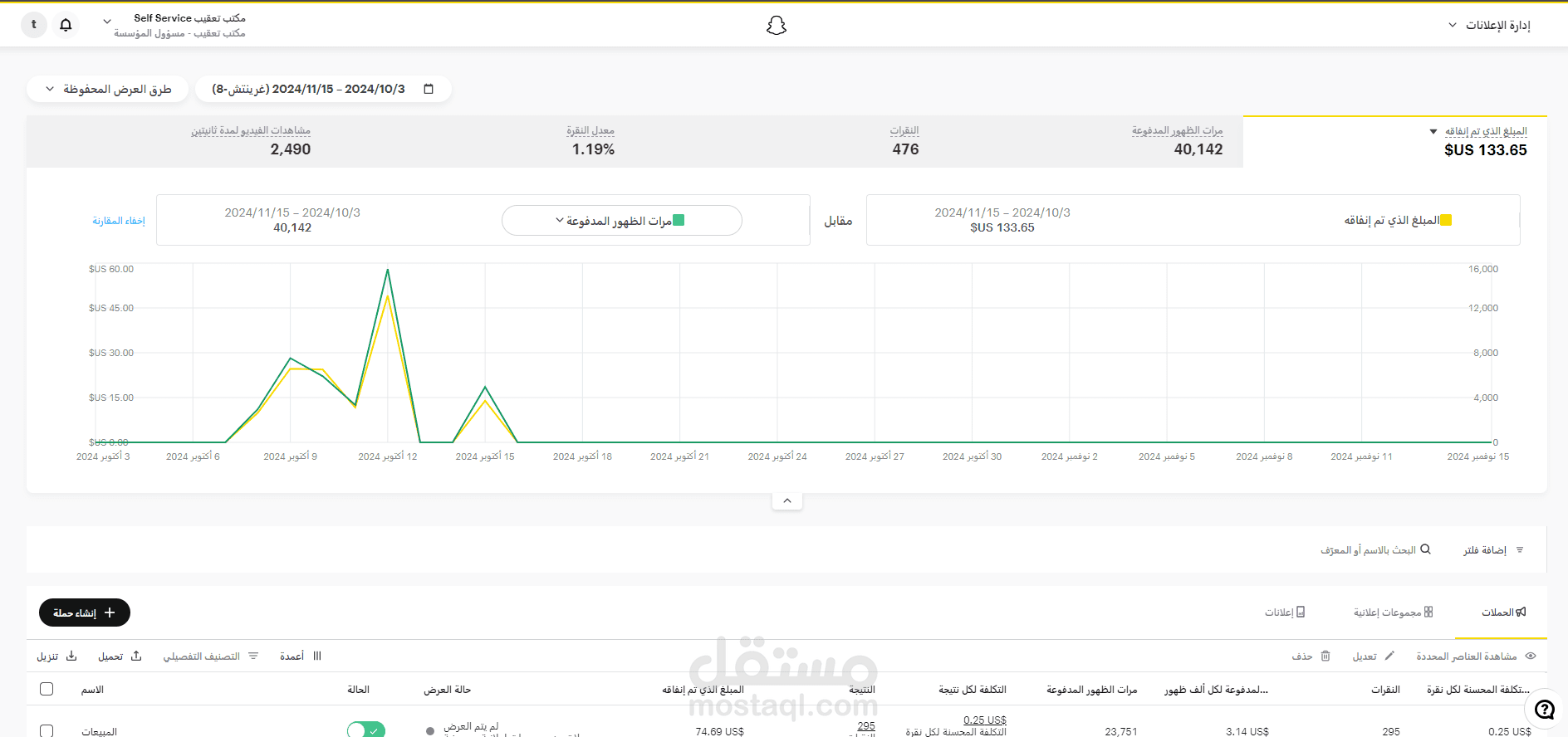Click the 0.25 US$ cost per result link
The width and height of the screenshot is (1568, 737).
(985, 720)
